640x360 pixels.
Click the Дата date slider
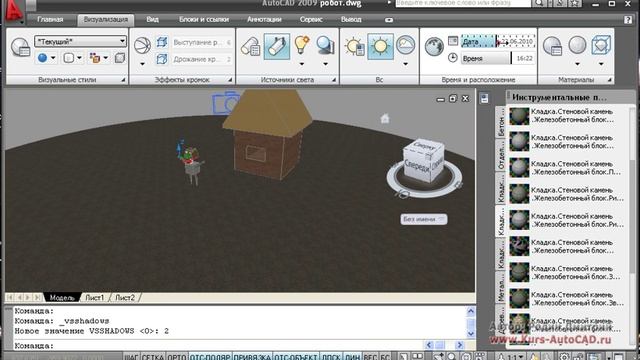[x=498, y=41]
